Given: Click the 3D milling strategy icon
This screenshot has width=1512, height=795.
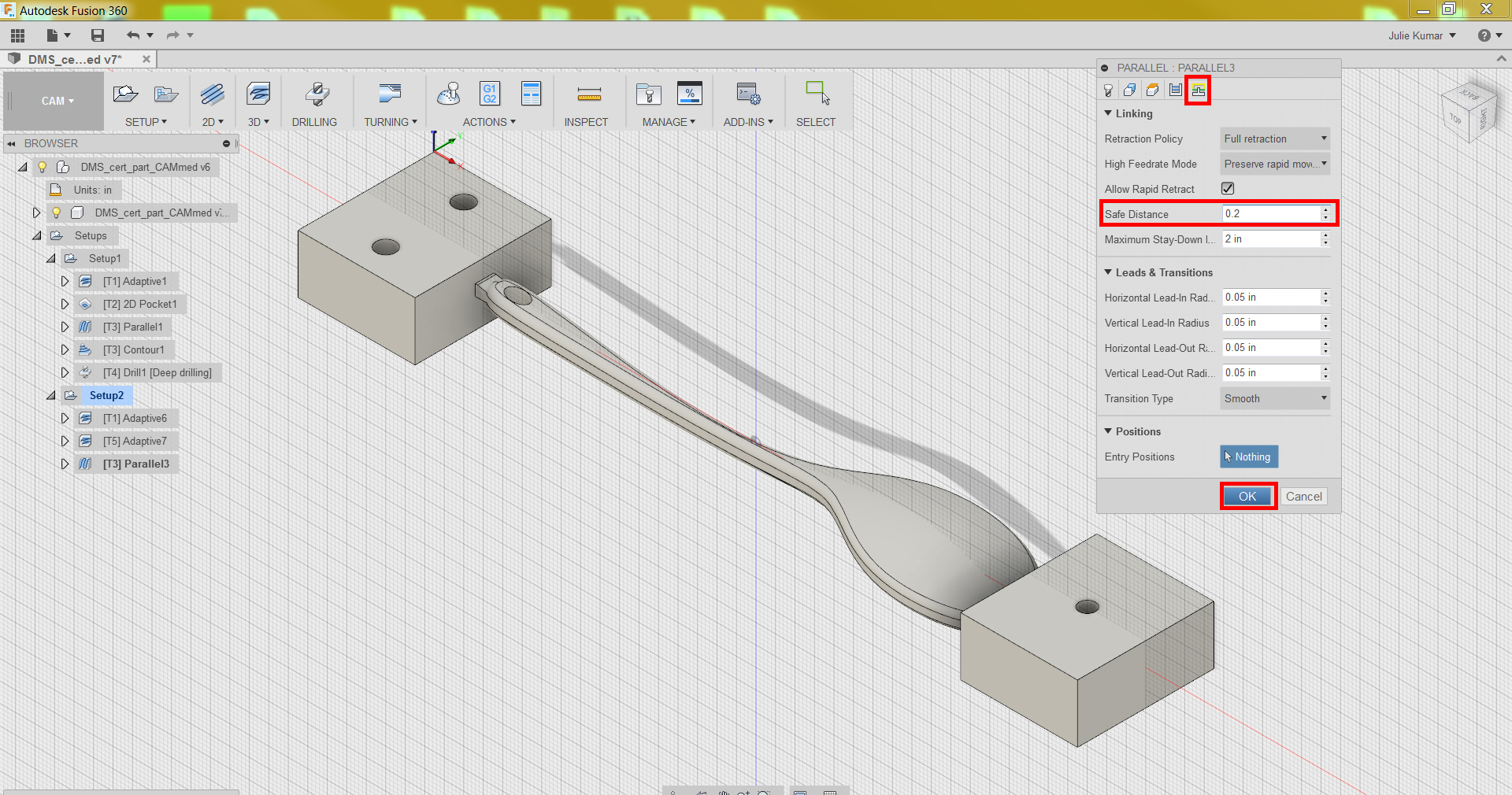Looking at the screenshot, I should pos(258,94).
